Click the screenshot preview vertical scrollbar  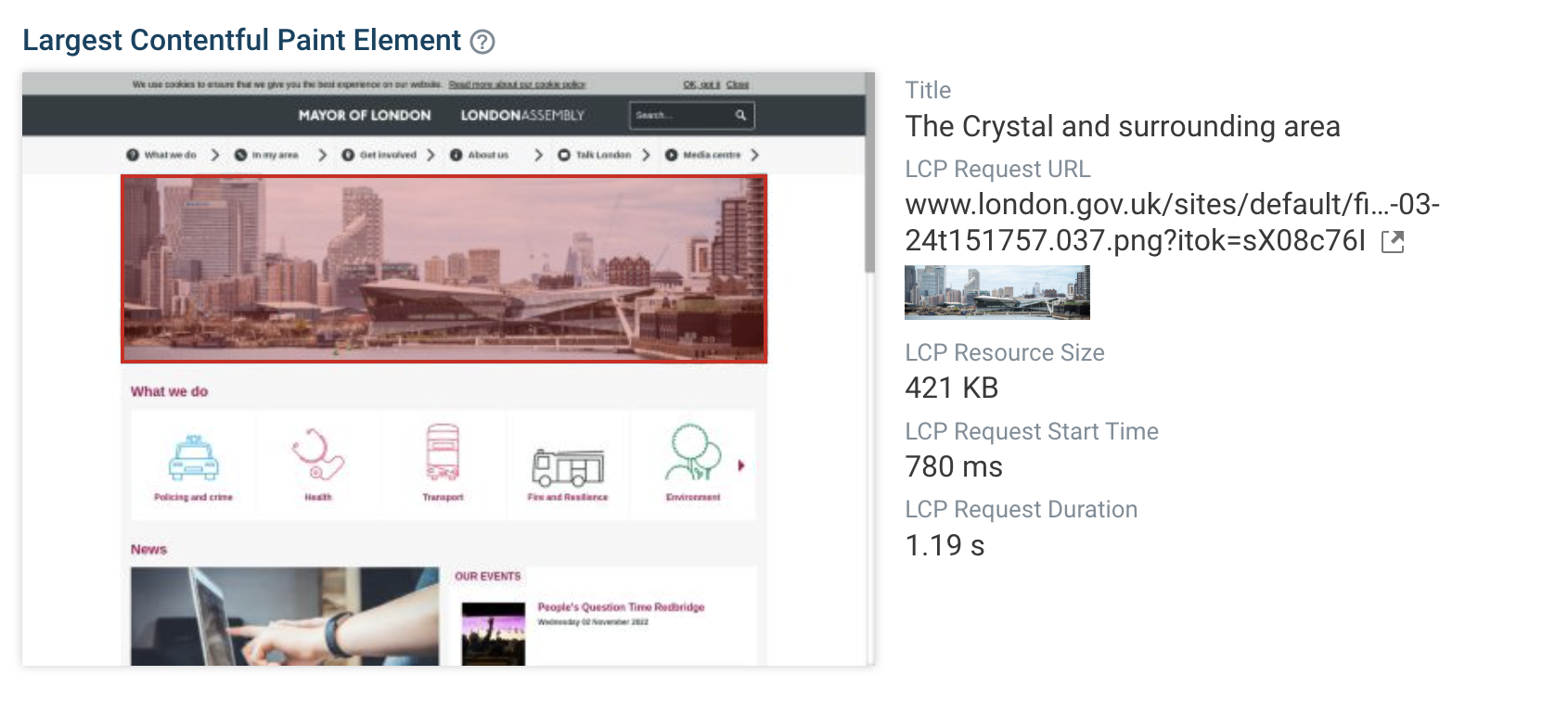click(x=869, y=176)
